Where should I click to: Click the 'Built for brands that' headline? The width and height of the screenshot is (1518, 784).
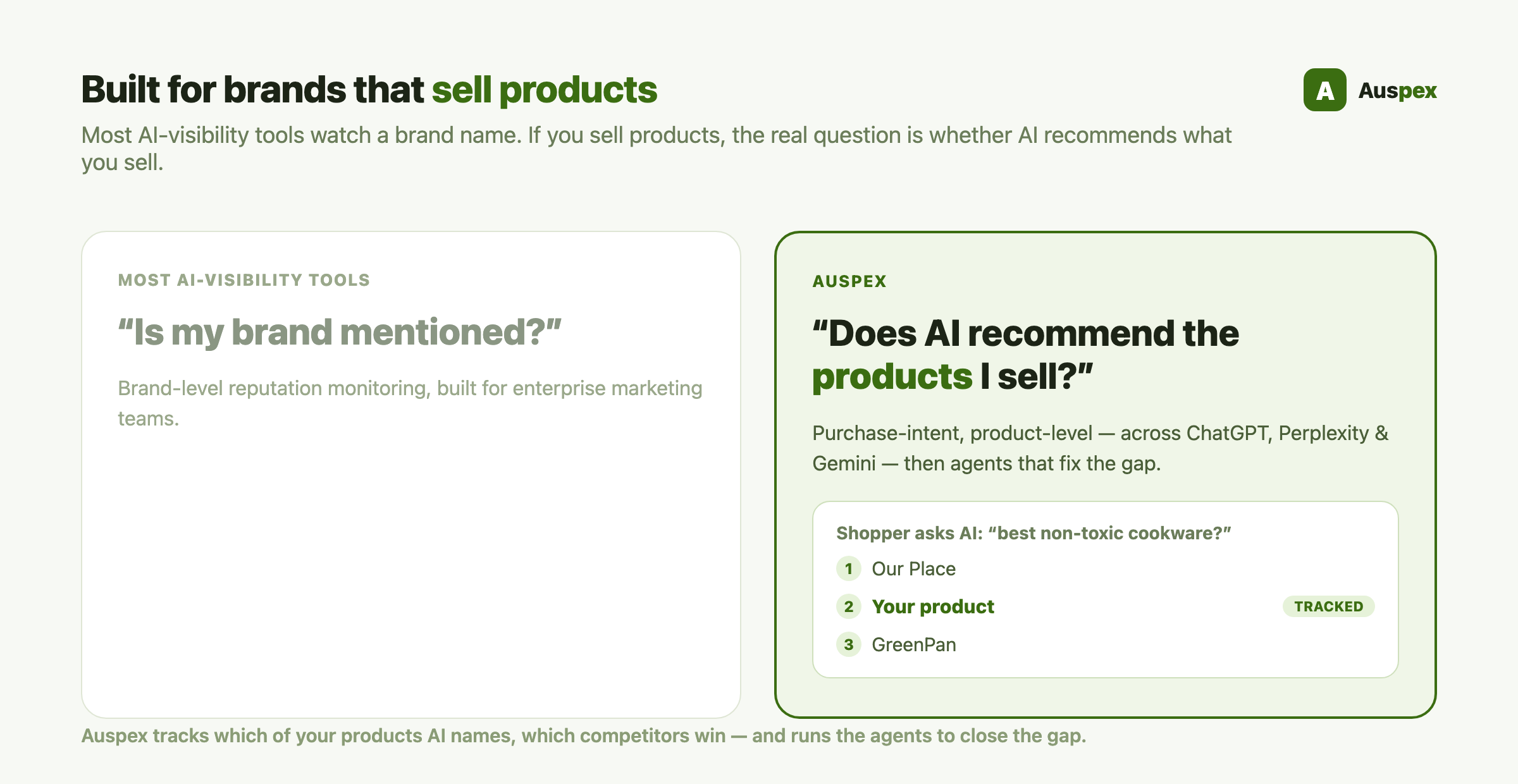252,89
